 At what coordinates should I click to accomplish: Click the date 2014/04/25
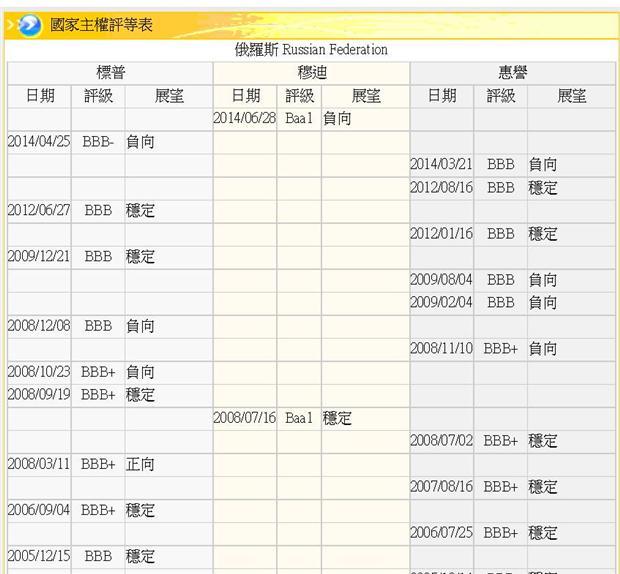pos(39,142)
